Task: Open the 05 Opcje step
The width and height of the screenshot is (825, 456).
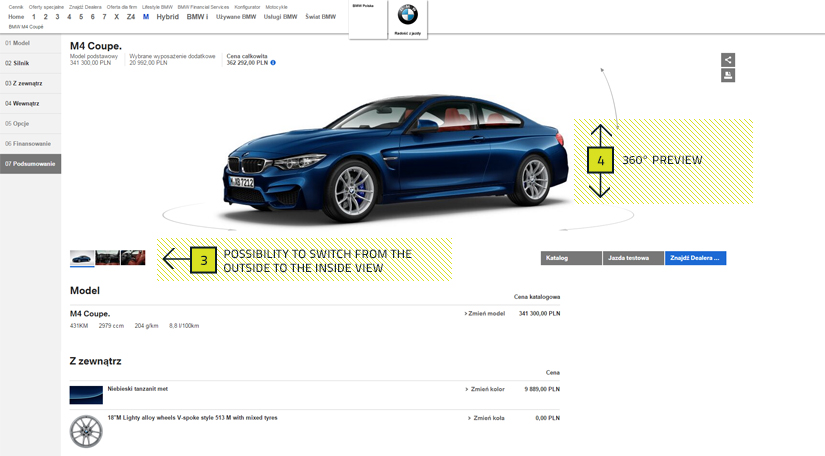Action: coord(30,124)
